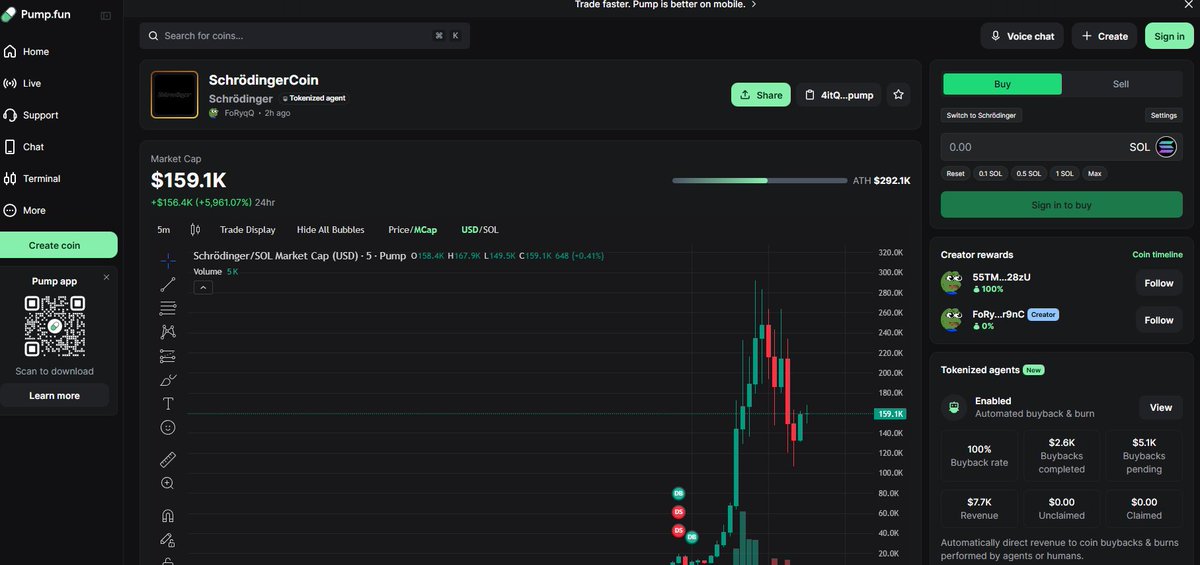Image resolution: width=1200 pixels, height=565 pixels.
Task: Collapse the chart legend indicators arrow
Action: point(202,288)
